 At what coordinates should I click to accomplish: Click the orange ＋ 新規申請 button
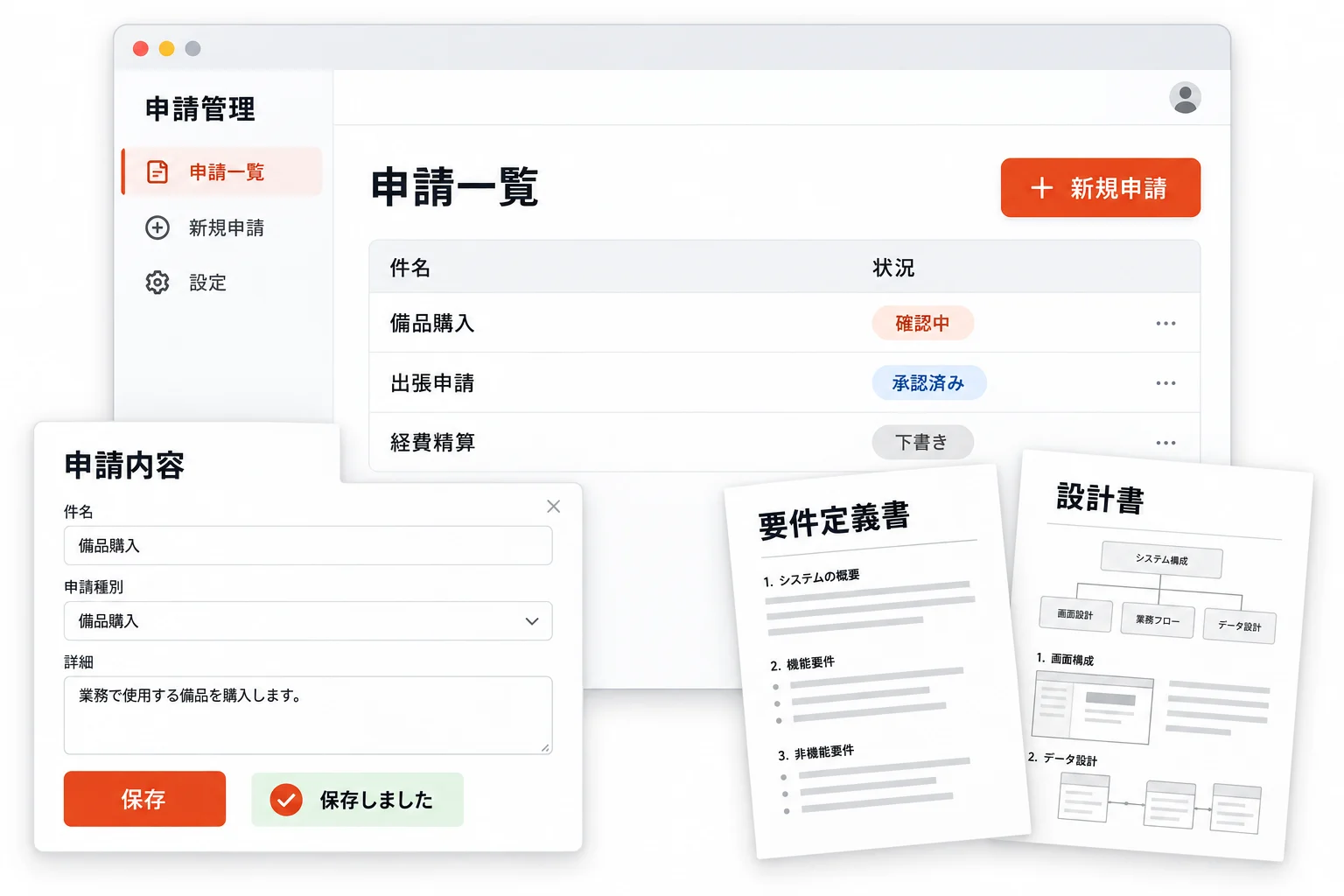[1100, 187]
